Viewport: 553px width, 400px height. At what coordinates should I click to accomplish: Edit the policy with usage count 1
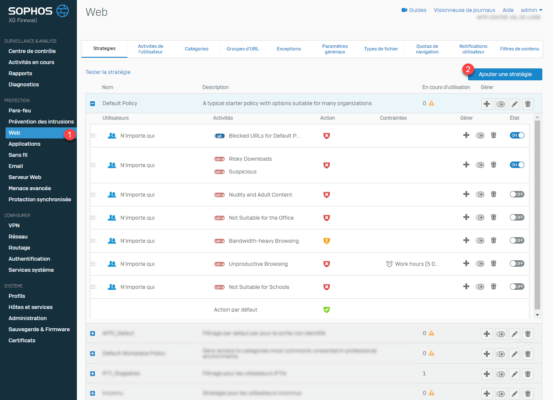coord(514,374)
